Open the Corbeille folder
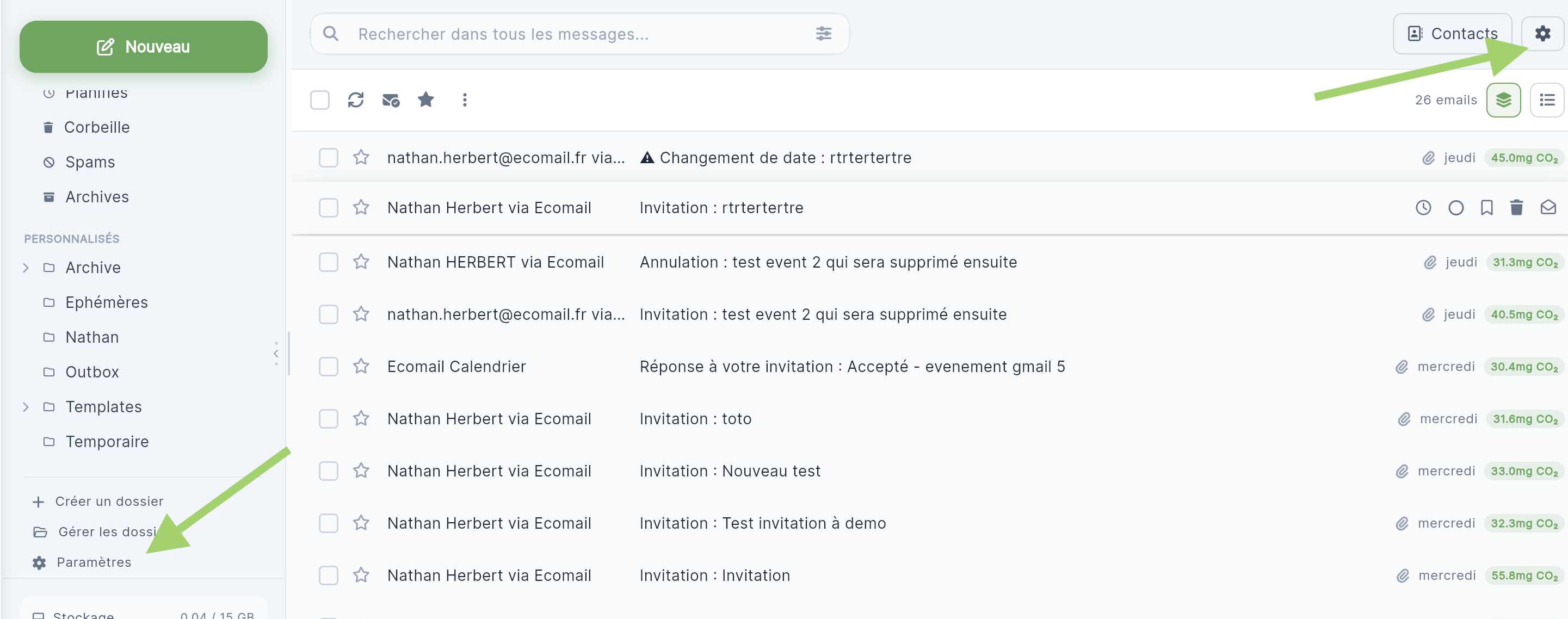Viewport: 1568px width, 619px height. (x=97, y=127)
